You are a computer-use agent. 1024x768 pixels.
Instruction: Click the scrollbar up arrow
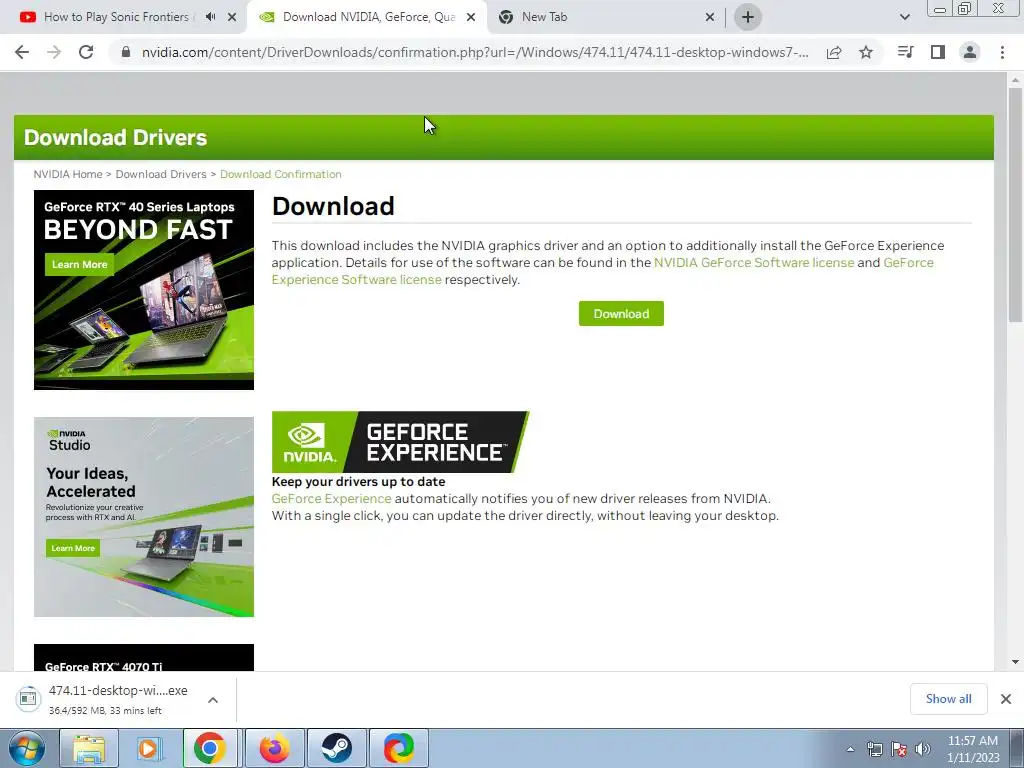[x=1015, y=80]
